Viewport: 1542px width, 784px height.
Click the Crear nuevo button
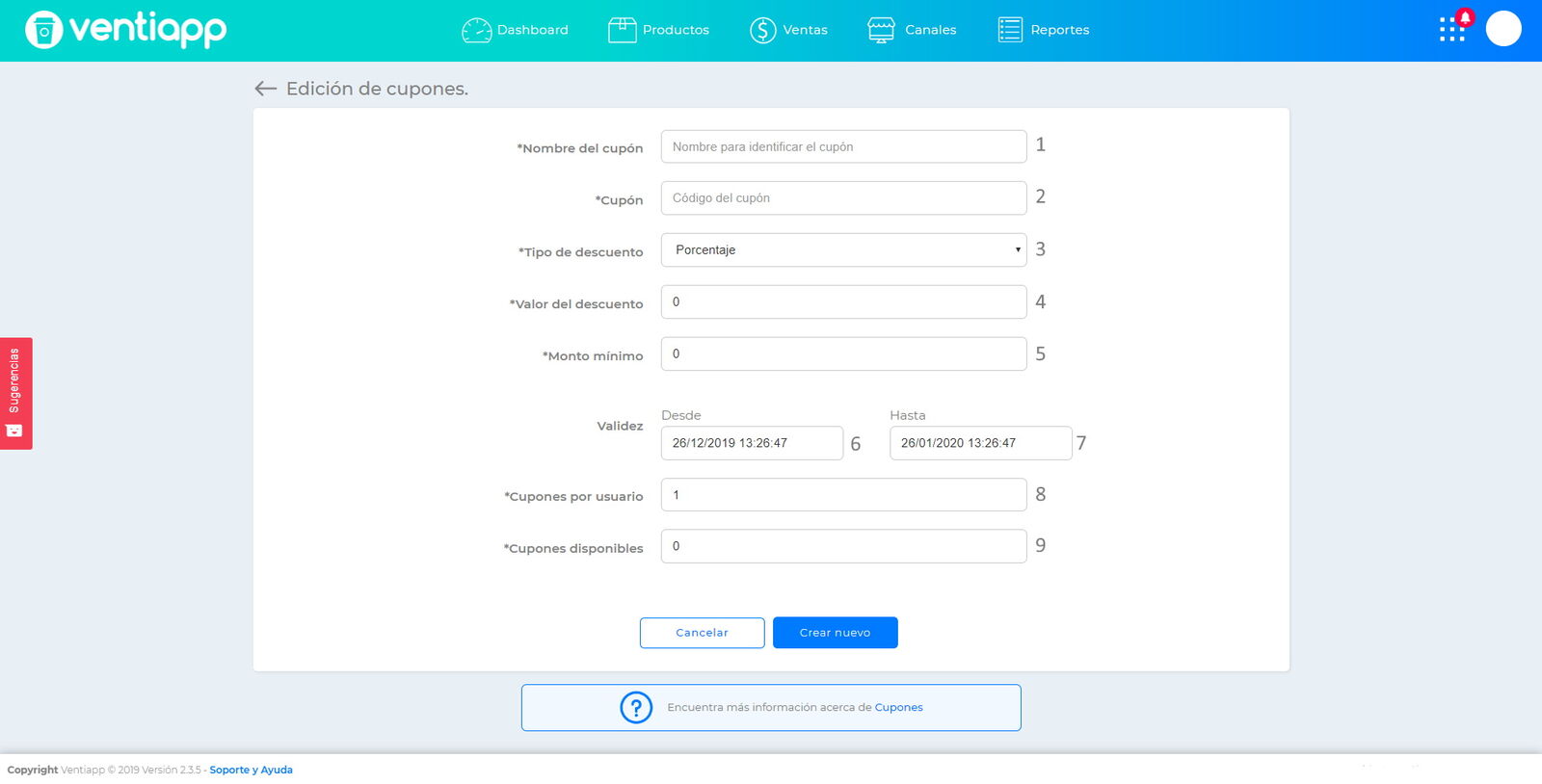tap(835, 633)
